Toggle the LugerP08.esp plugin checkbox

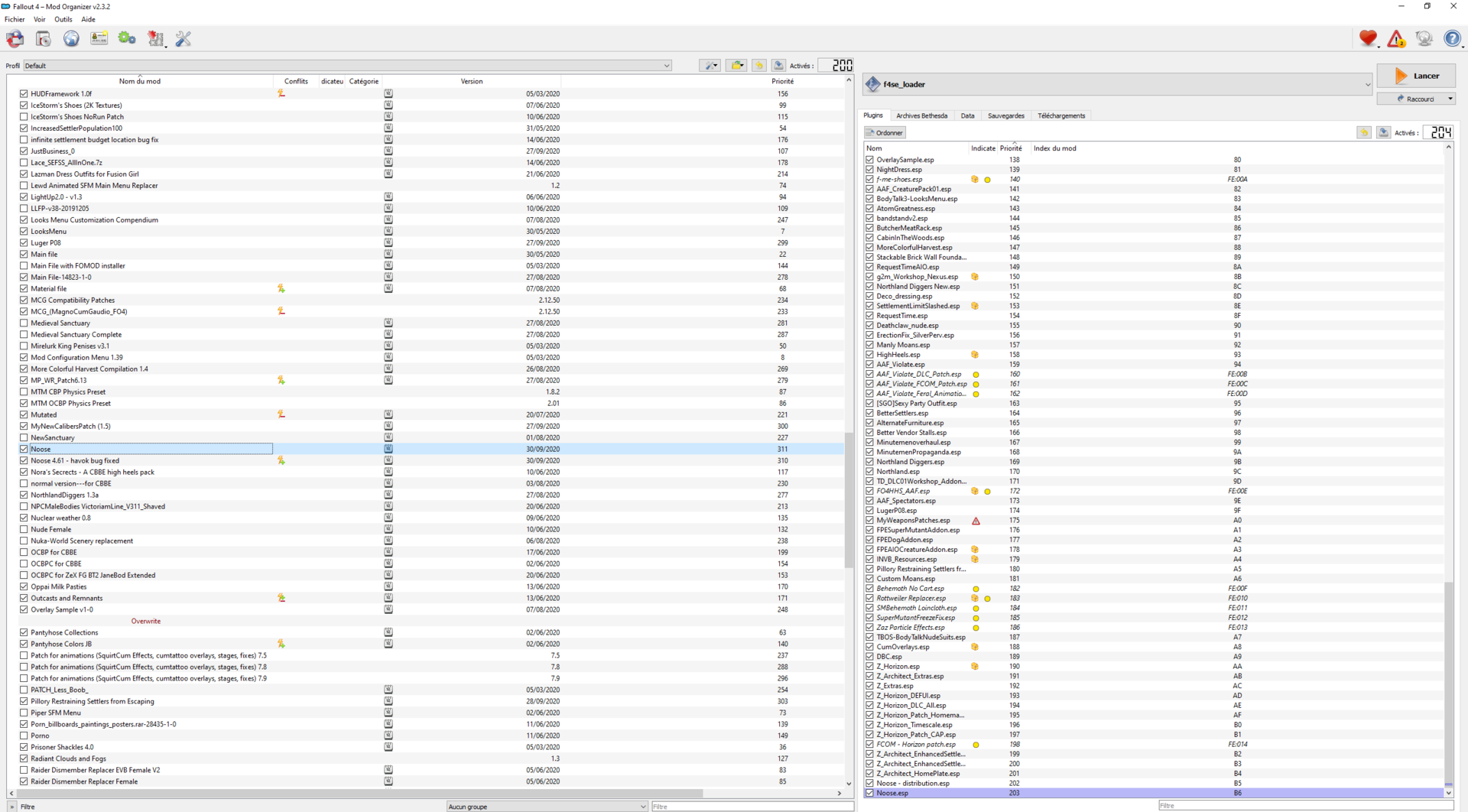[869, 511]
